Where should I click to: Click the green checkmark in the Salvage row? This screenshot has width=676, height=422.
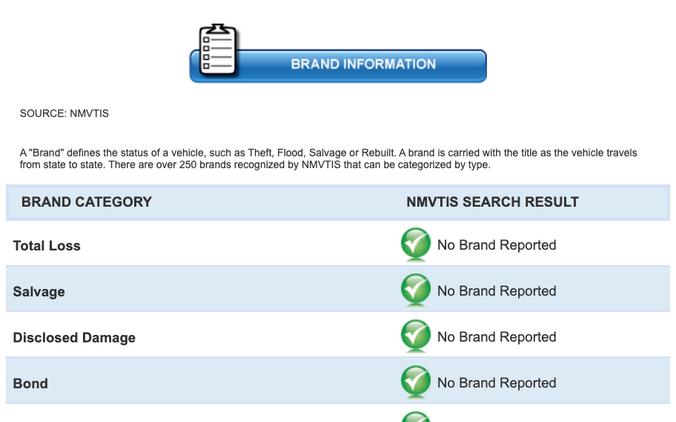416,290
